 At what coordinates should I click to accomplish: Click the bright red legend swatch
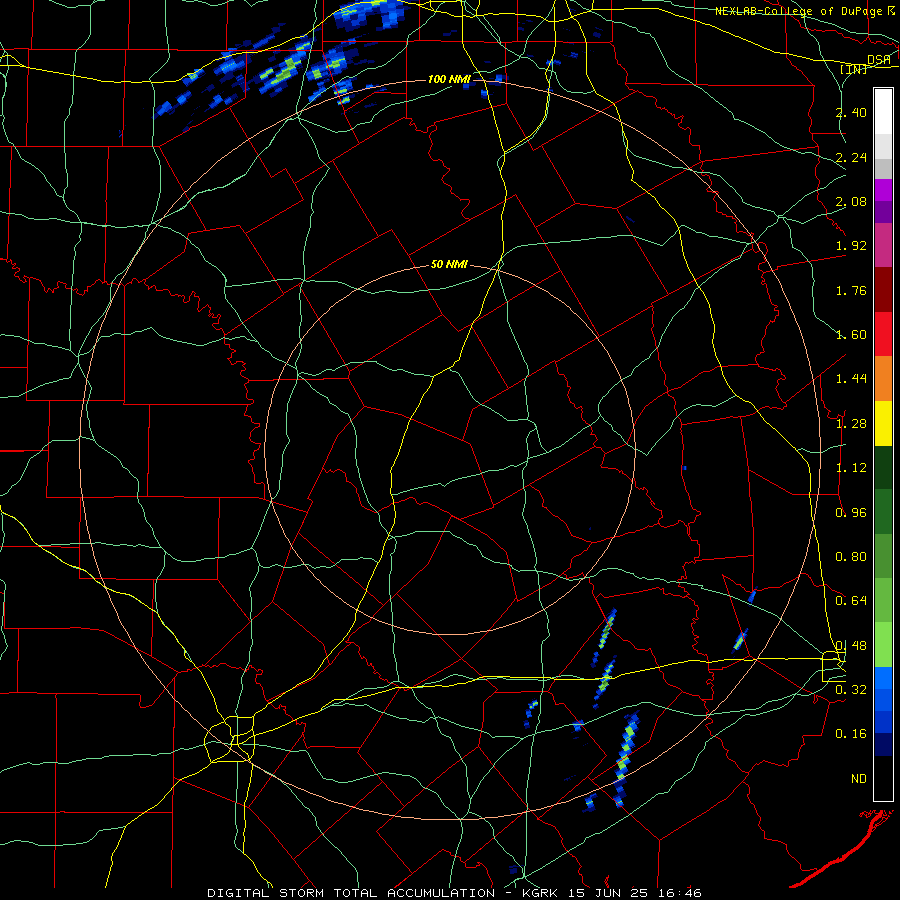tap(883, 333)
